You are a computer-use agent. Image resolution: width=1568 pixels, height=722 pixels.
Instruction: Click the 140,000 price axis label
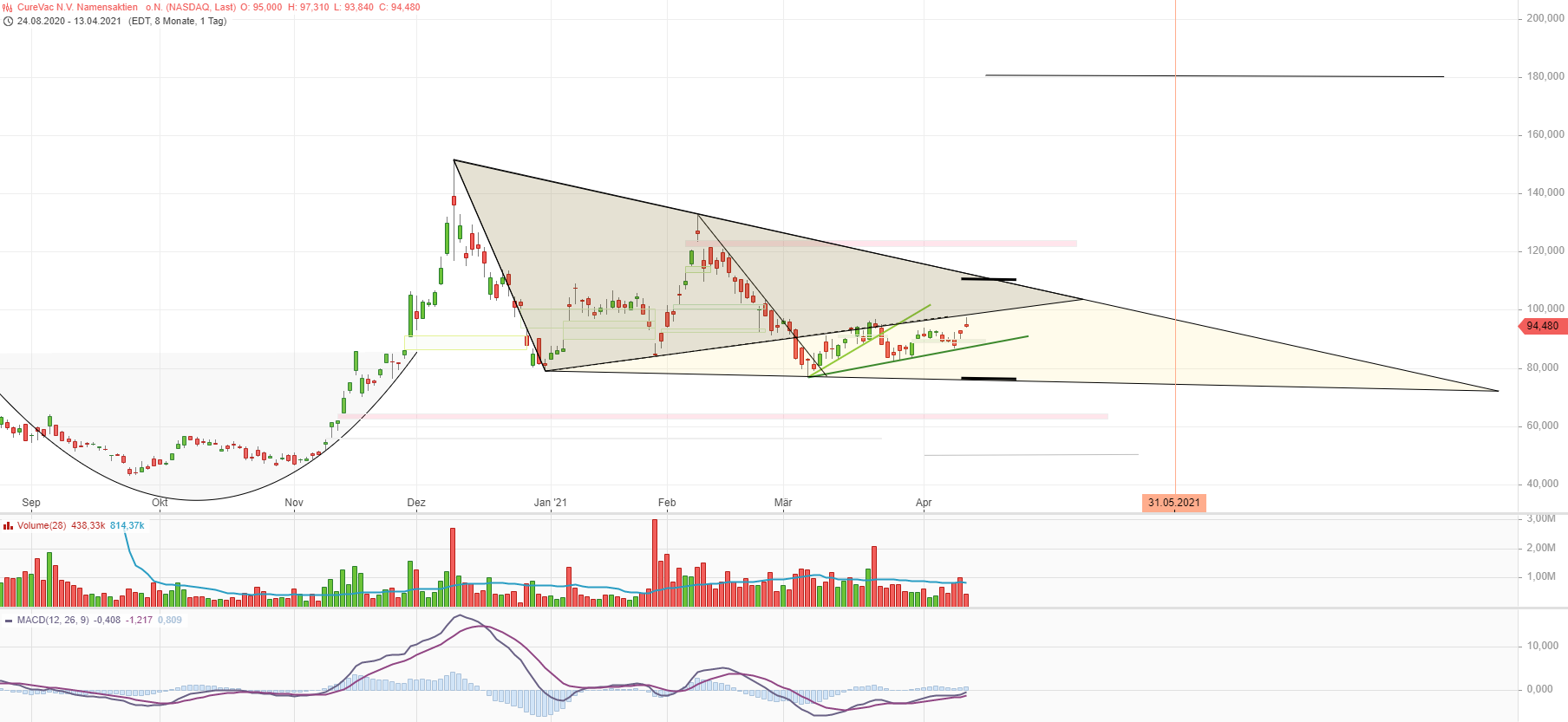click(1545, 192)
